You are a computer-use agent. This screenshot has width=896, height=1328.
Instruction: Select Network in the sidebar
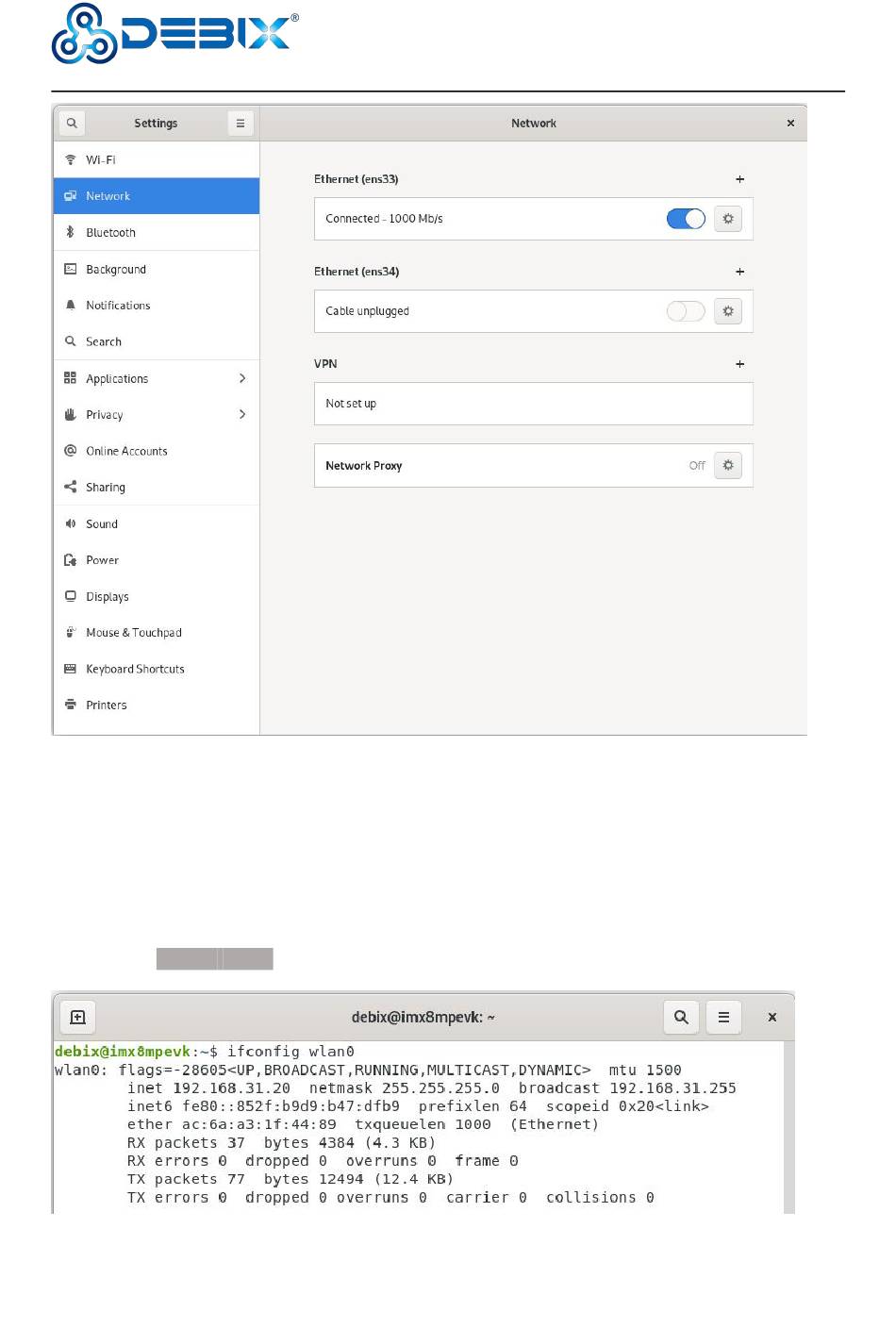pyautogui.click(x=157, y=196)
